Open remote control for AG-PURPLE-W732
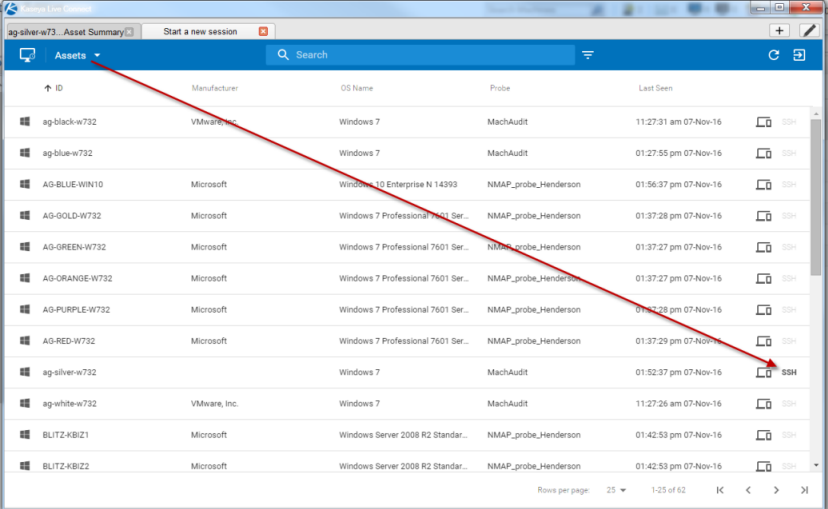Viewport: 828px width, 509px height. click(x=764, y=310)
